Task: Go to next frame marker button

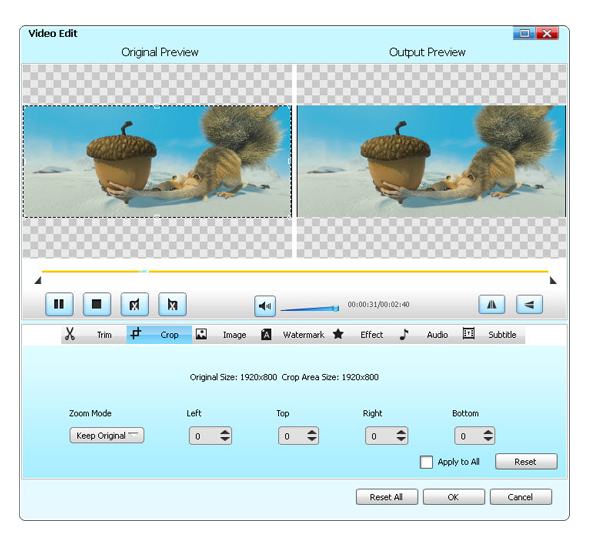Action: pyautogui.click(x=172, y=304)
